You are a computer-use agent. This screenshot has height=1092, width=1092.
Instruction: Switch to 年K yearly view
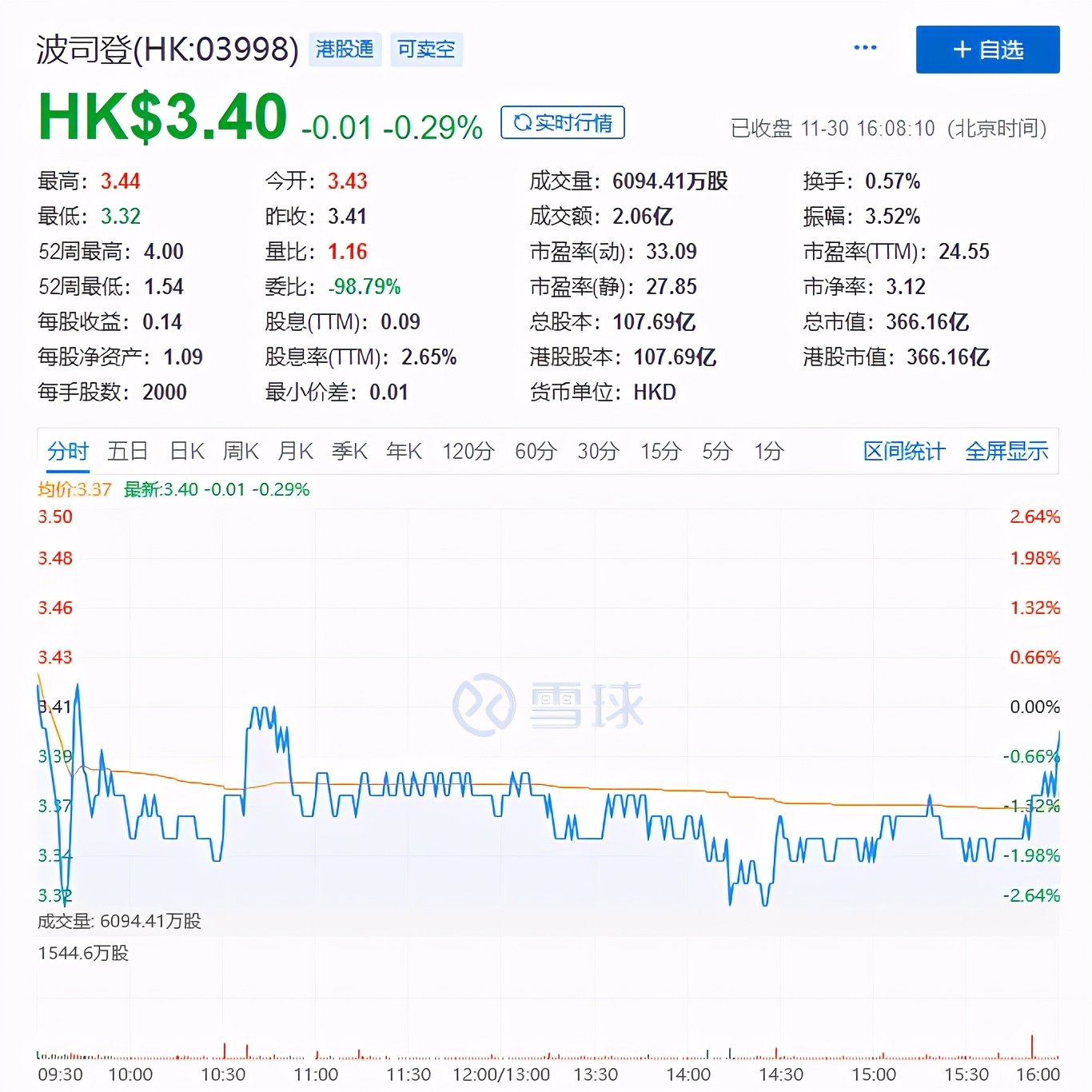pos(404,451)
